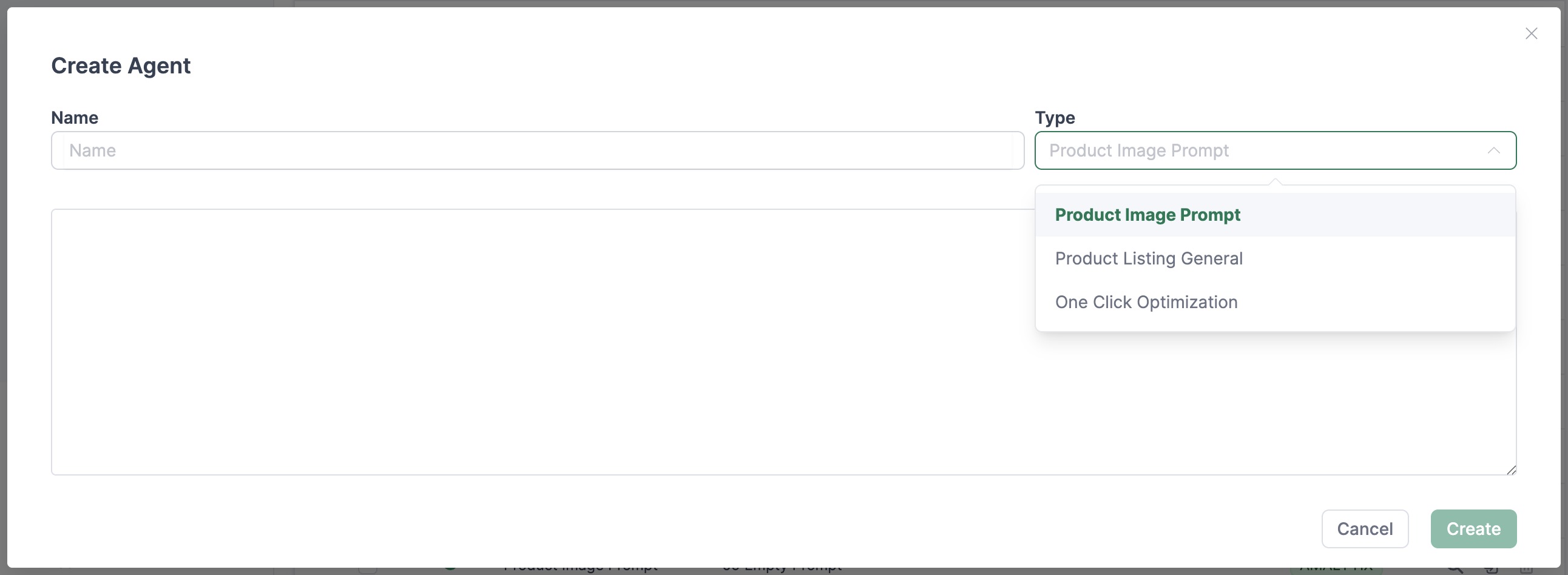Select One Click Optimization from the Type dropdown

[x=1147, y=302]
